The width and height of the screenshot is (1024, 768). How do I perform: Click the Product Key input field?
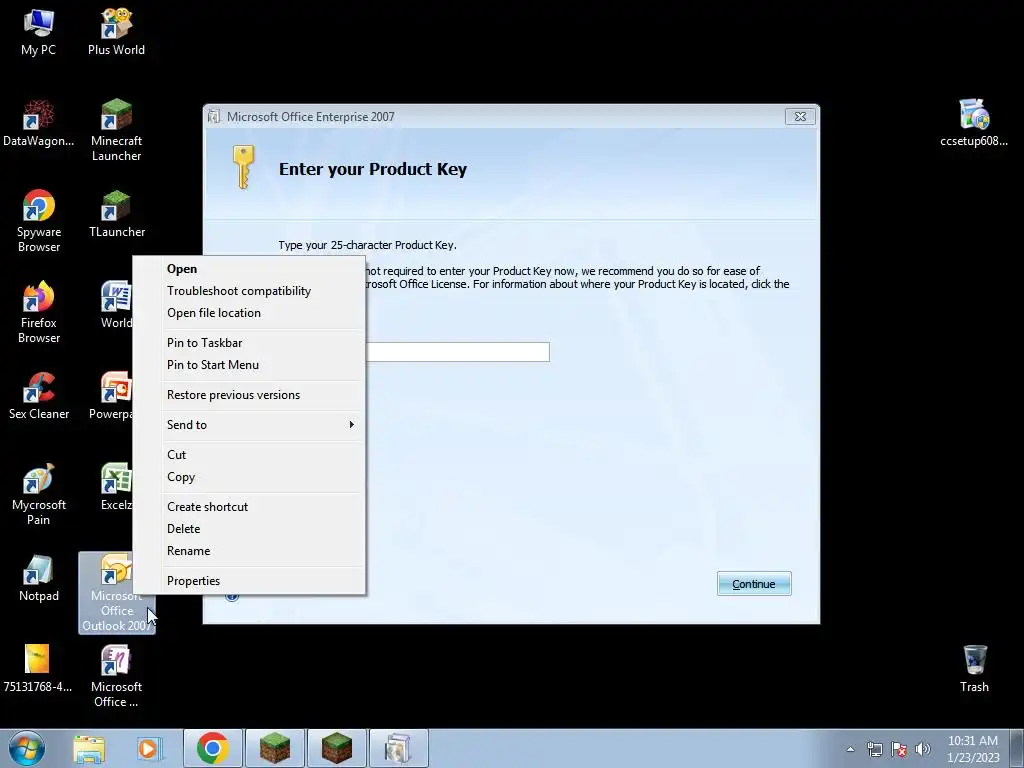click(457, 352)
